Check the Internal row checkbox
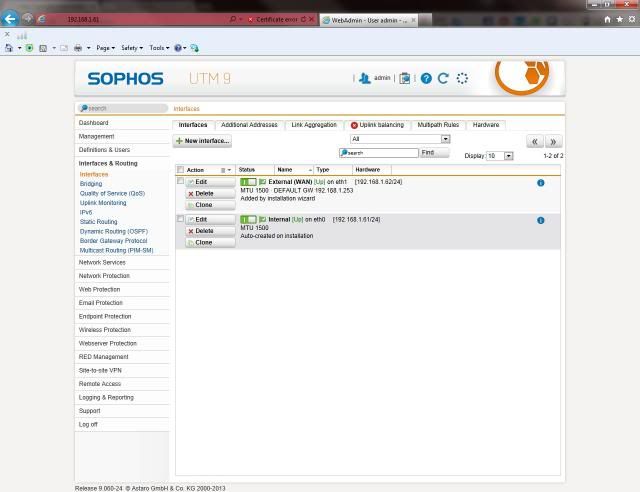 pos(180,218)
